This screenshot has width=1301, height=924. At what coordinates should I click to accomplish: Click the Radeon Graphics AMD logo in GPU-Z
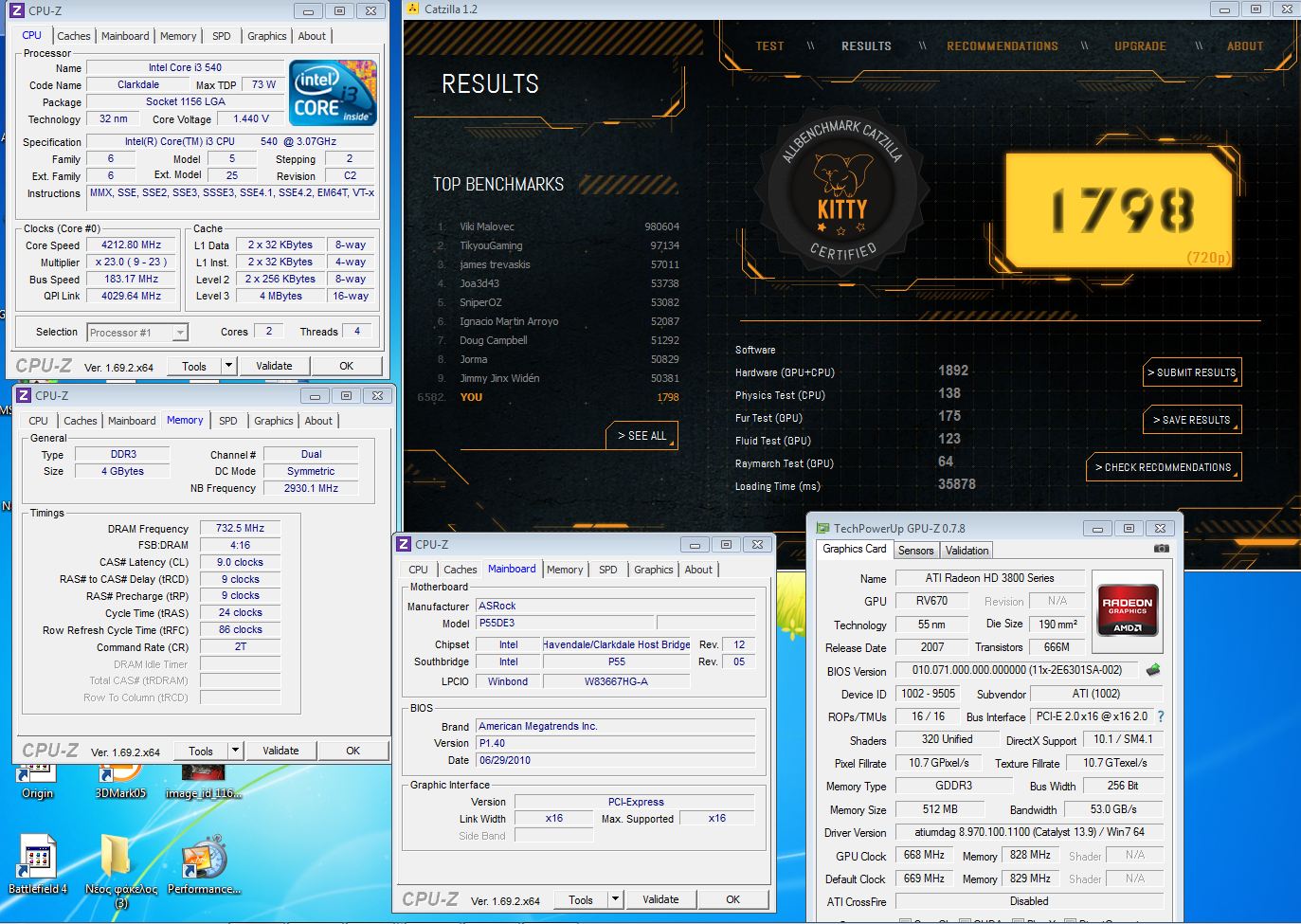tap(1128, 611)
